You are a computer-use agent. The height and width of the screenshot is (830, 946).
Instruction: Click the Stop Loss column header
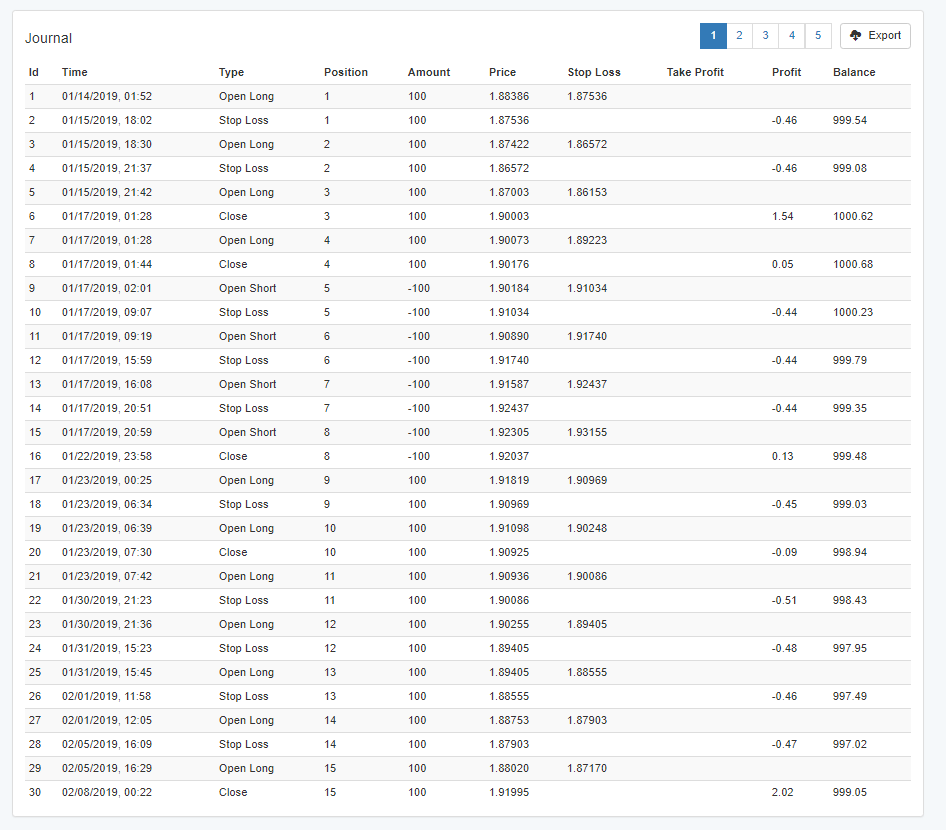coord(594,72)
